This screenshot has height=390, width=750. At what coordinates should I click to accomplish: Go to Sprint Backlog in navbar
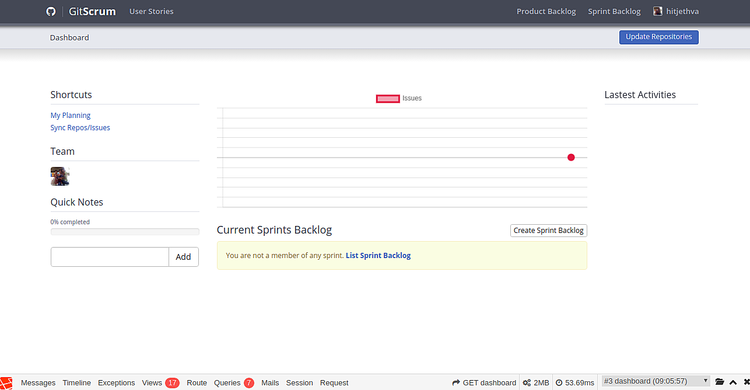point(614,11)
